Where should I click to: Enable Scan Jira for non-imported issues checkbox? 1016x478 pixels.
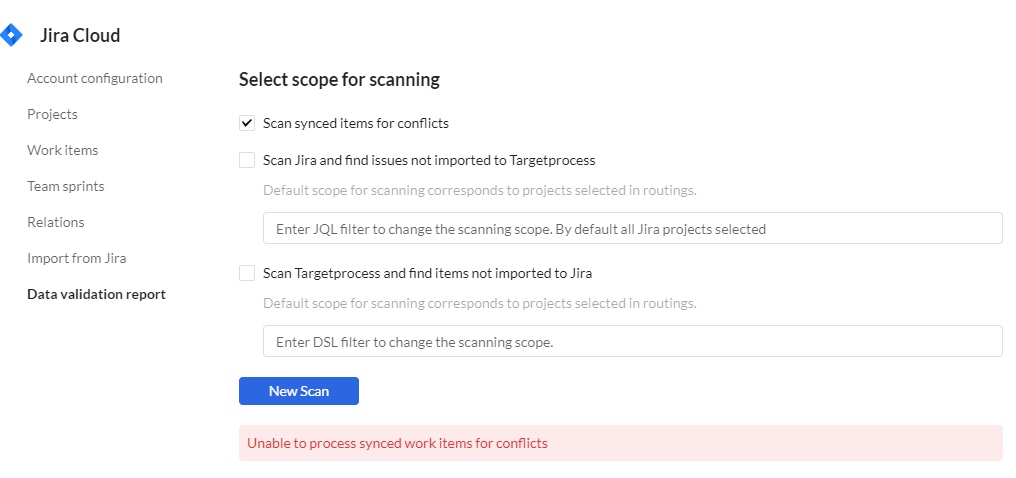tap(247, 160)
